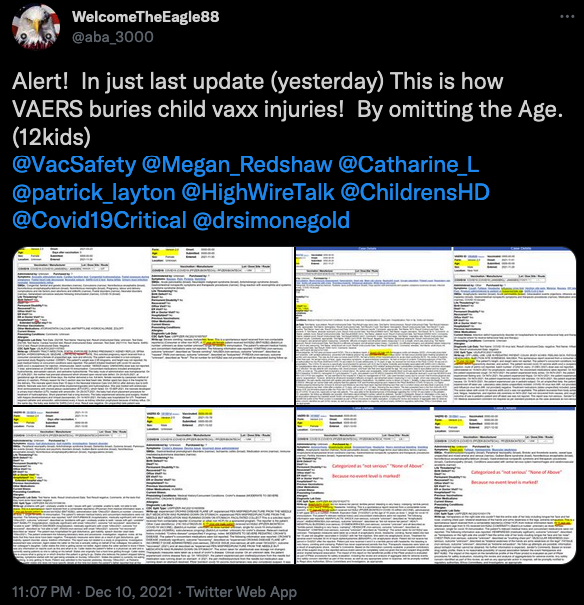View the bottom-left attached report image
This screenshot has width=584, height=605.
154,485
